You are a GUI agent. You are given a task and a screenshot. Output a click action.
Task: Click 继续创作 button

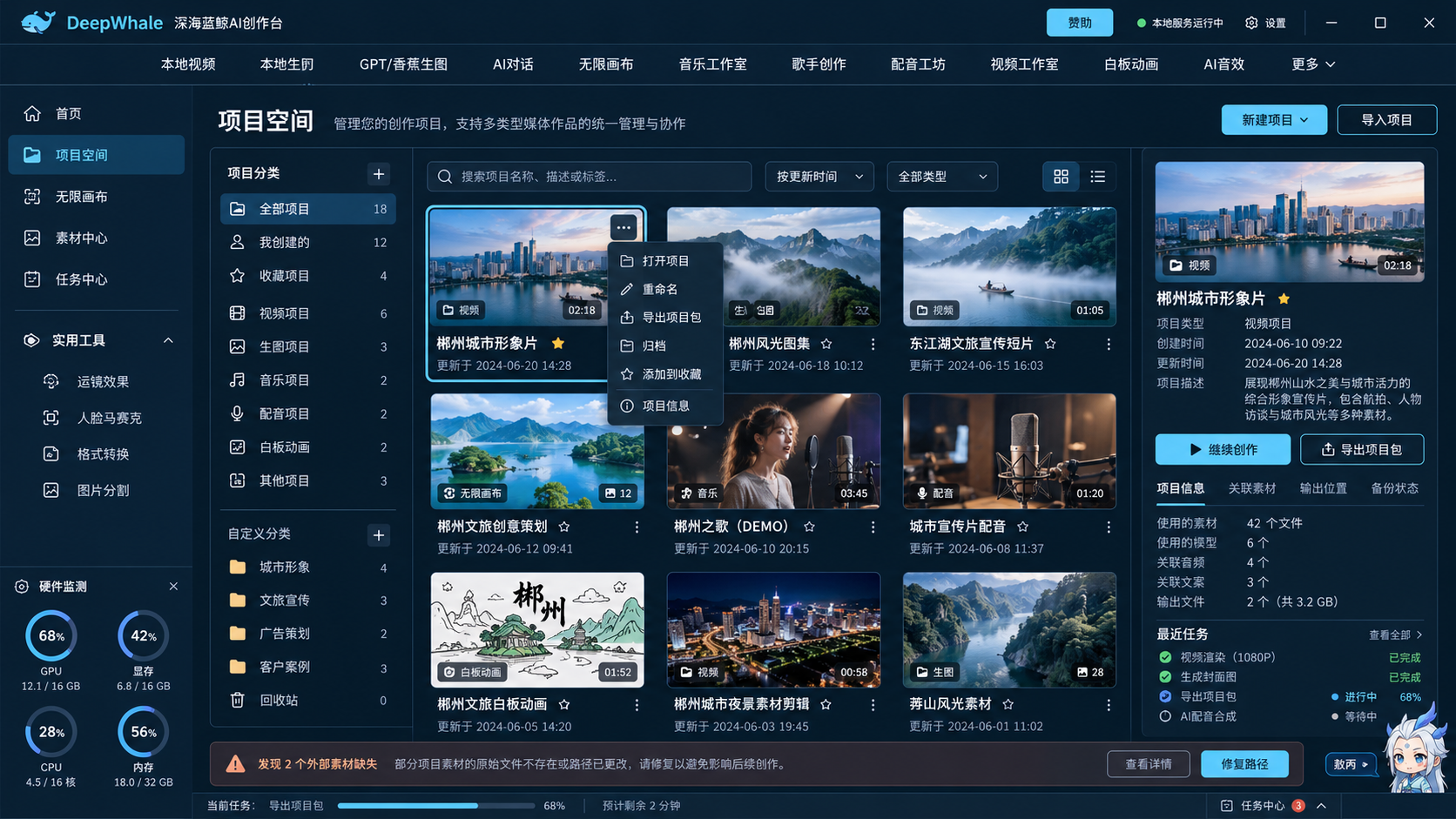click(x=1223, y=449)
